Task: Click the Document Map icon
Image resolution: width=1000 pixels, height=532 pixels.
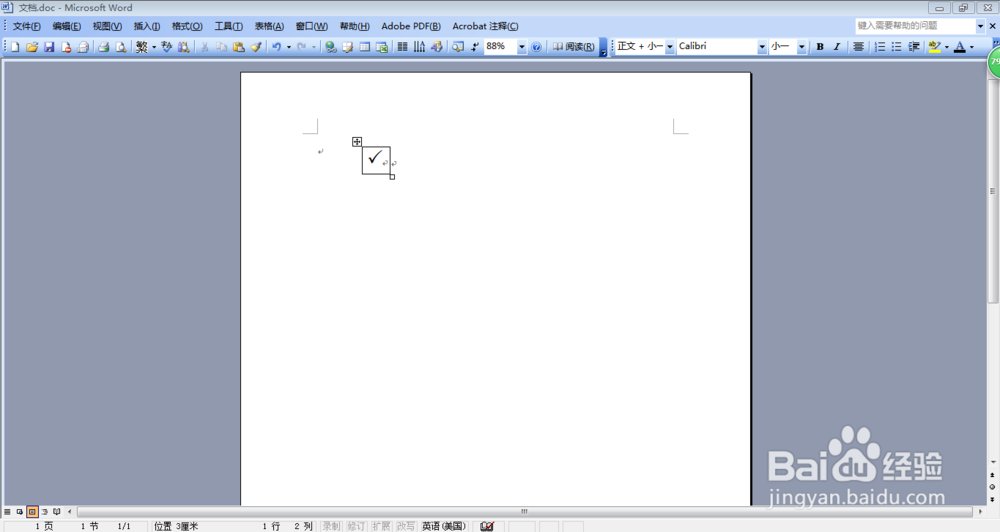Action: [x=458, y=47]
